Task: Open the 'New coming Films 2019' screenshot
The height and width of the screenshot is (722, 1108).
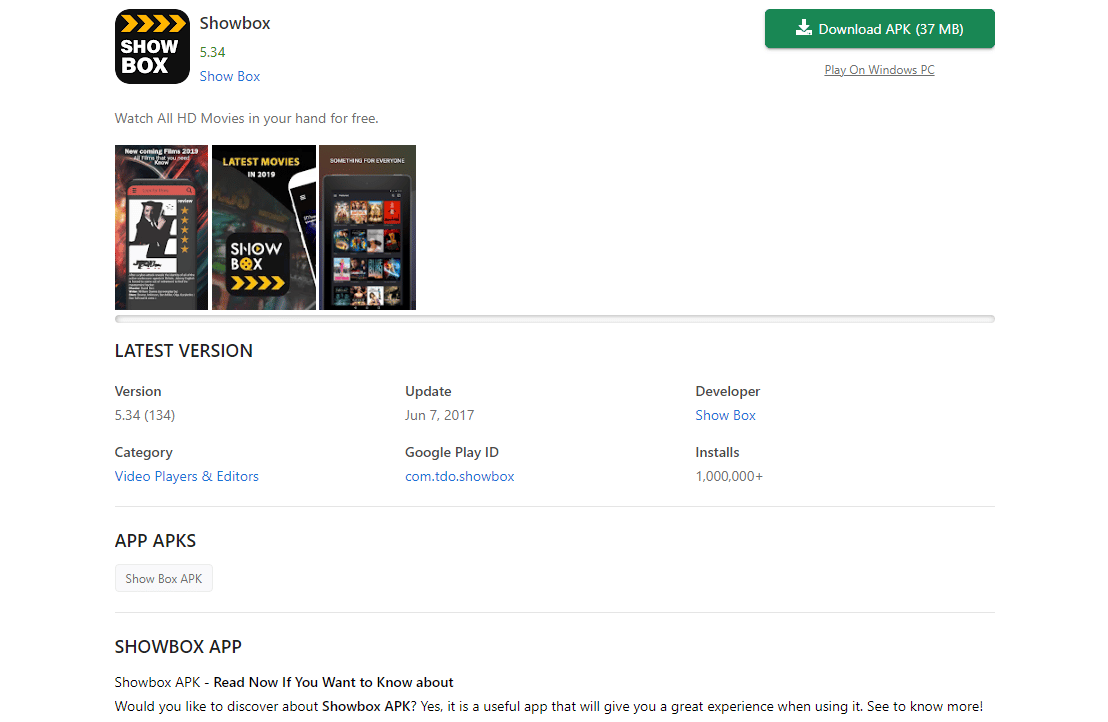Action: tap(161, 227)
